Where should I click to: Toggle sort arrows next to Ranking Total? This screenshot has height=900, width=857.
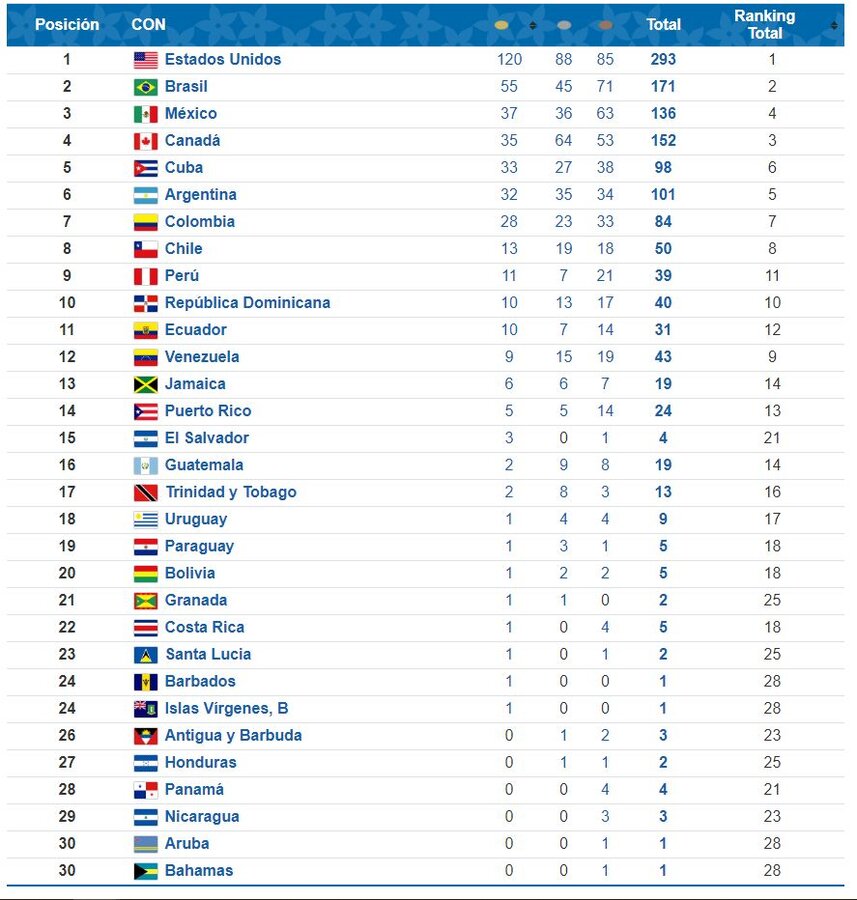click(x=834, y=25)
